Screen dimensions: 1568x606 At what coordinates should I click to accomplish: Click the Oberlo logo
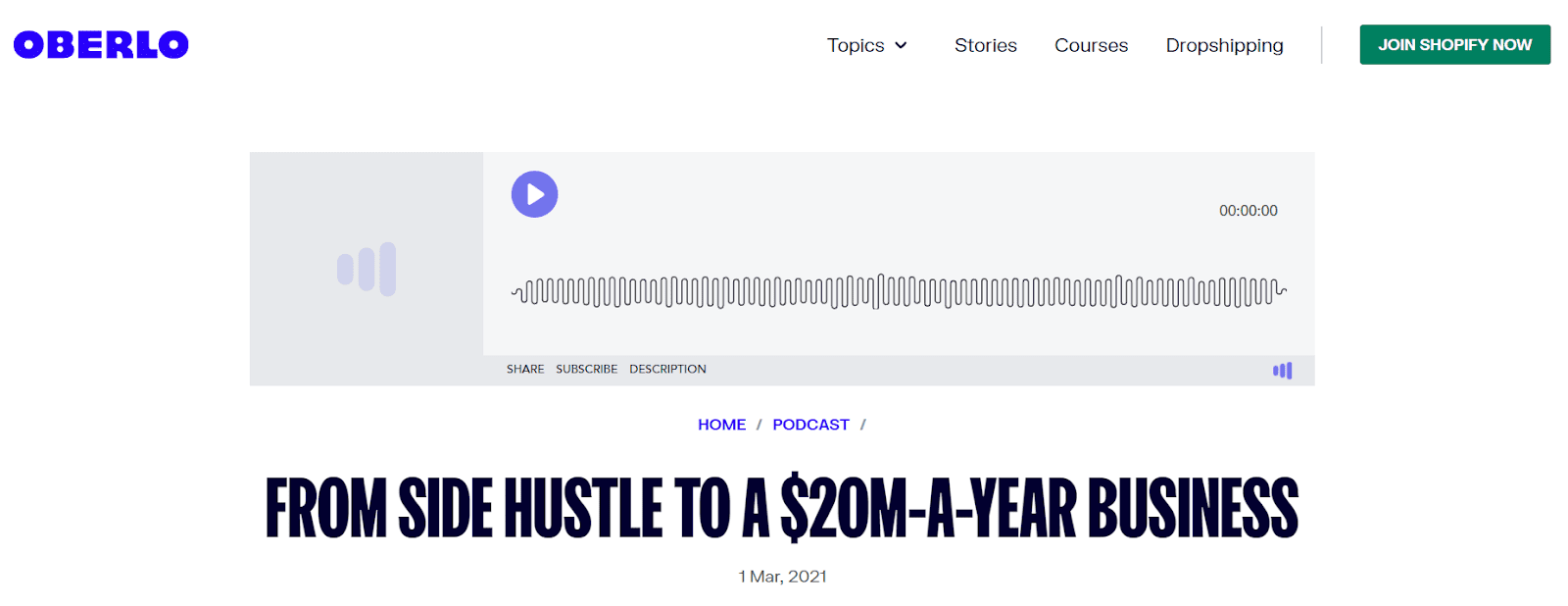click(x=101, y=45)
